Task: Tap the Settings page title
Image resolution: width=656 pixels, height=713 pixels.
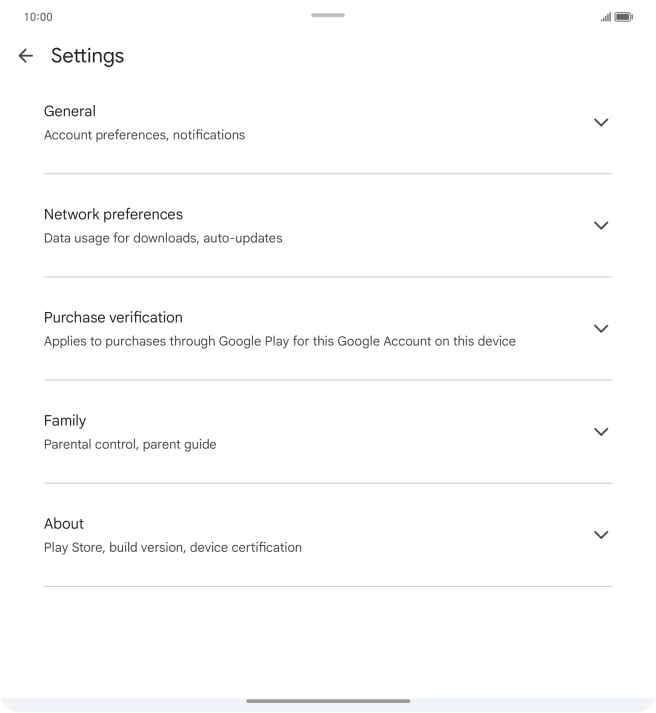Action: click(88, 56)
